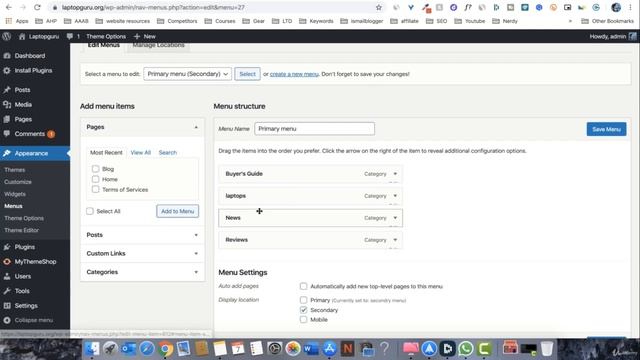Open the MyThemeShop sidebar item
The width and height of the screenshot is (640, 360).
tap(35, 262)
